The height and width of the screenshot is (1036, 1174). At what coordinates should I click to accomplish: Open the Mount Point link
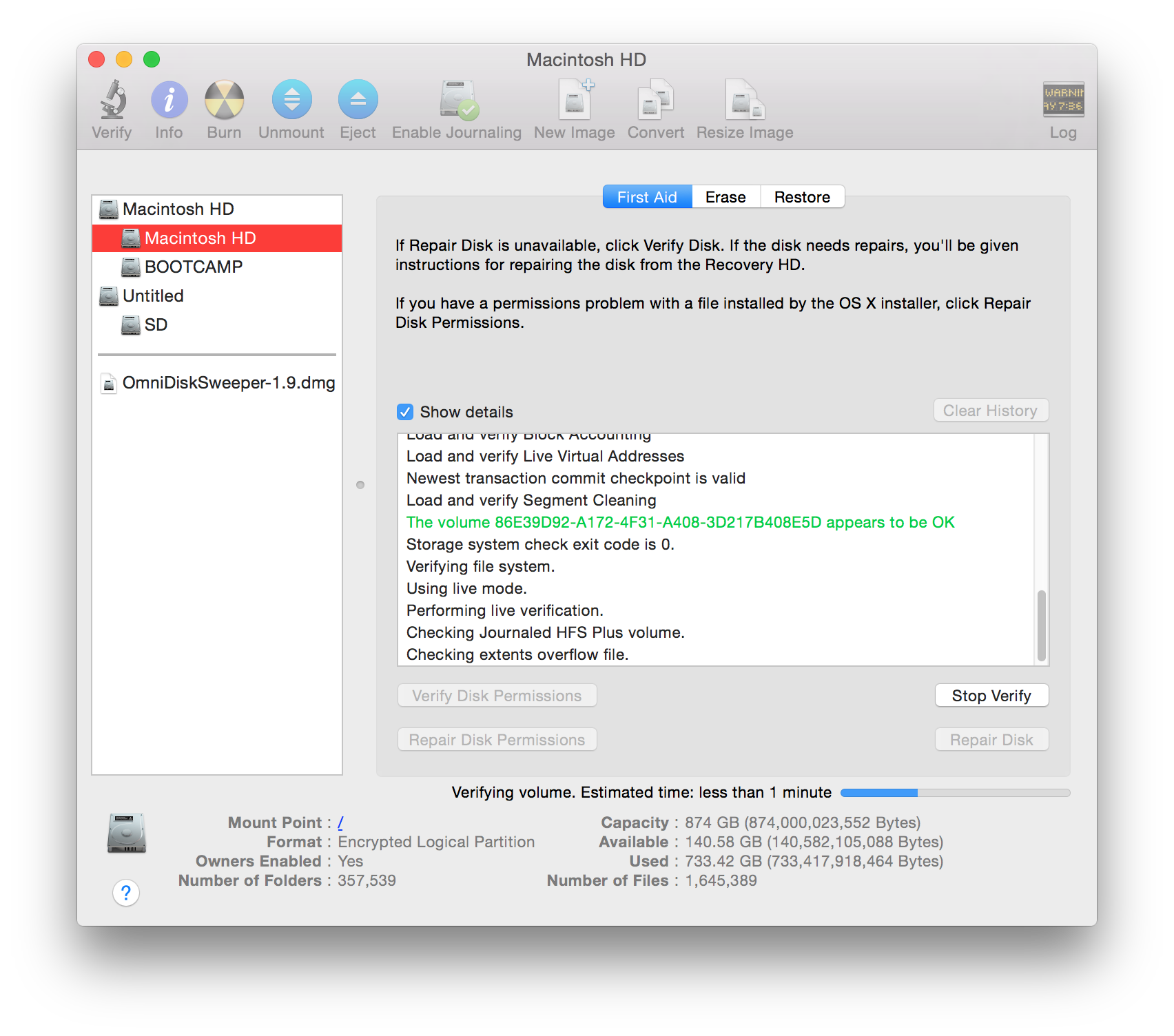coord(340,822)
